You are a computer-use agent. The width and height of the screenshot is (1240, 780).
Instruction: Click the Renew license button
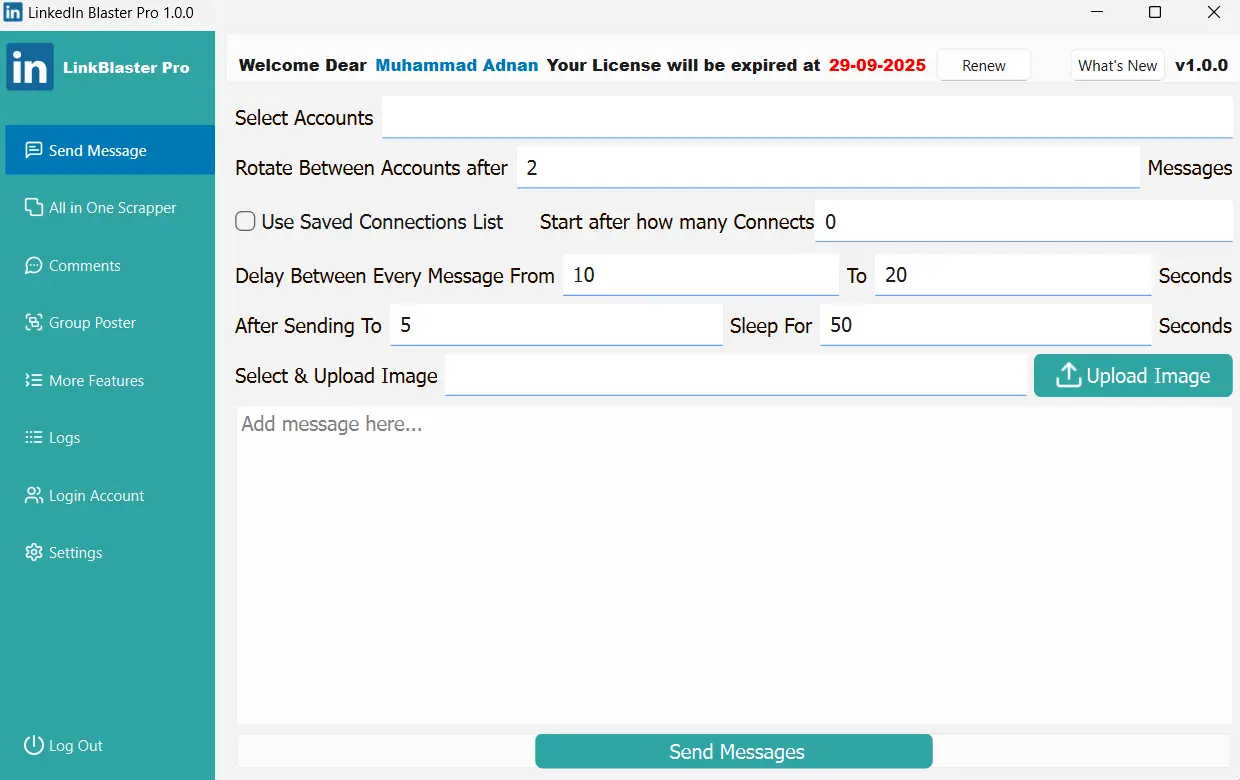tap(983, 66)
